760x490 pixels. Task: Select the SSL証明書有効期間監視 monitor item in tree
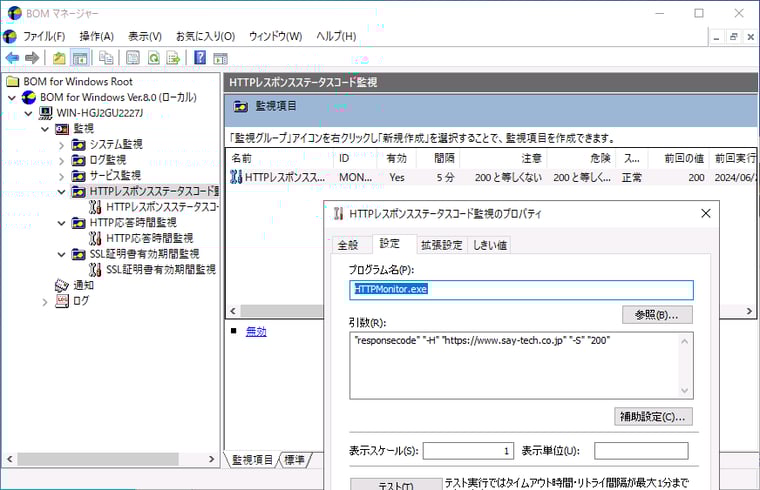click(x=161, y=269)
